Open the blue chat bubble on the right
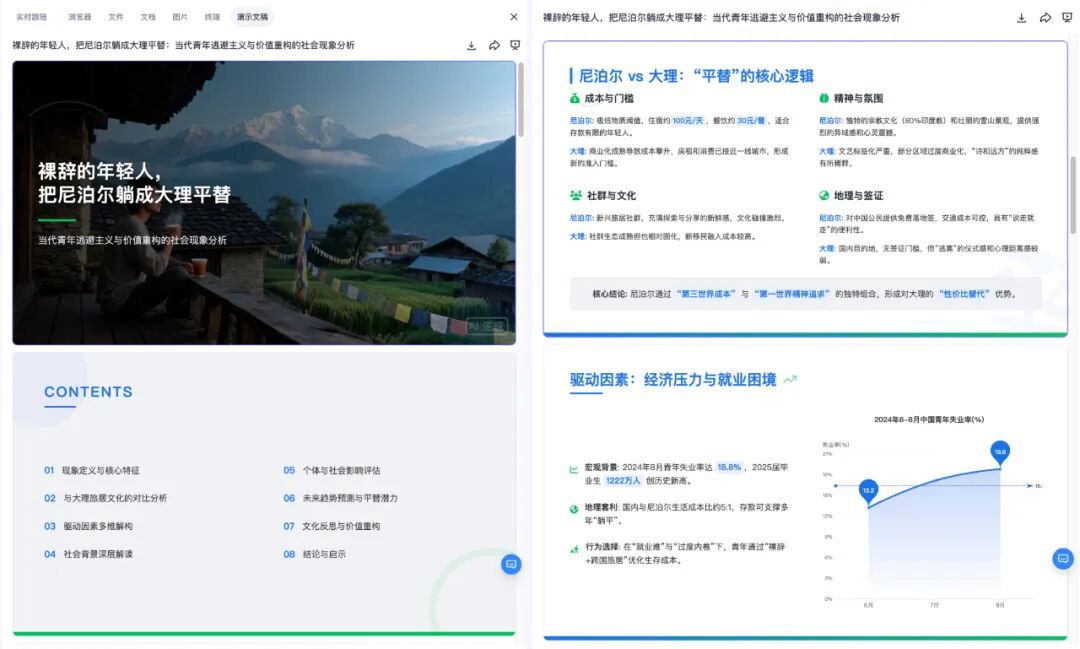This screenshot has width=1080, height=649. coord(1062,559)
